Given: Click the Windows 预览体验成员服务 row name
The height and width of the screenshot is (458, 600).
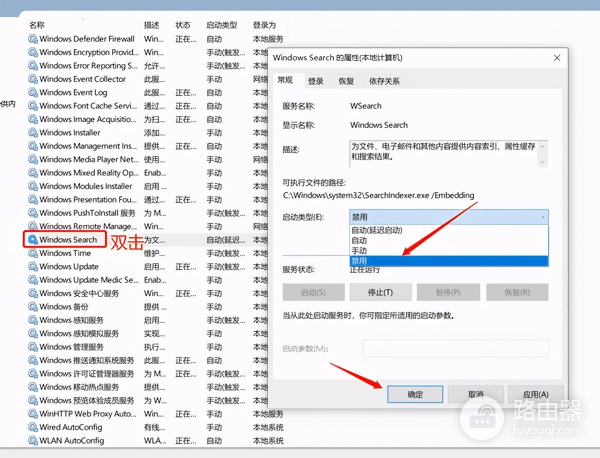Looking at the screenshot, I should 87,400.
